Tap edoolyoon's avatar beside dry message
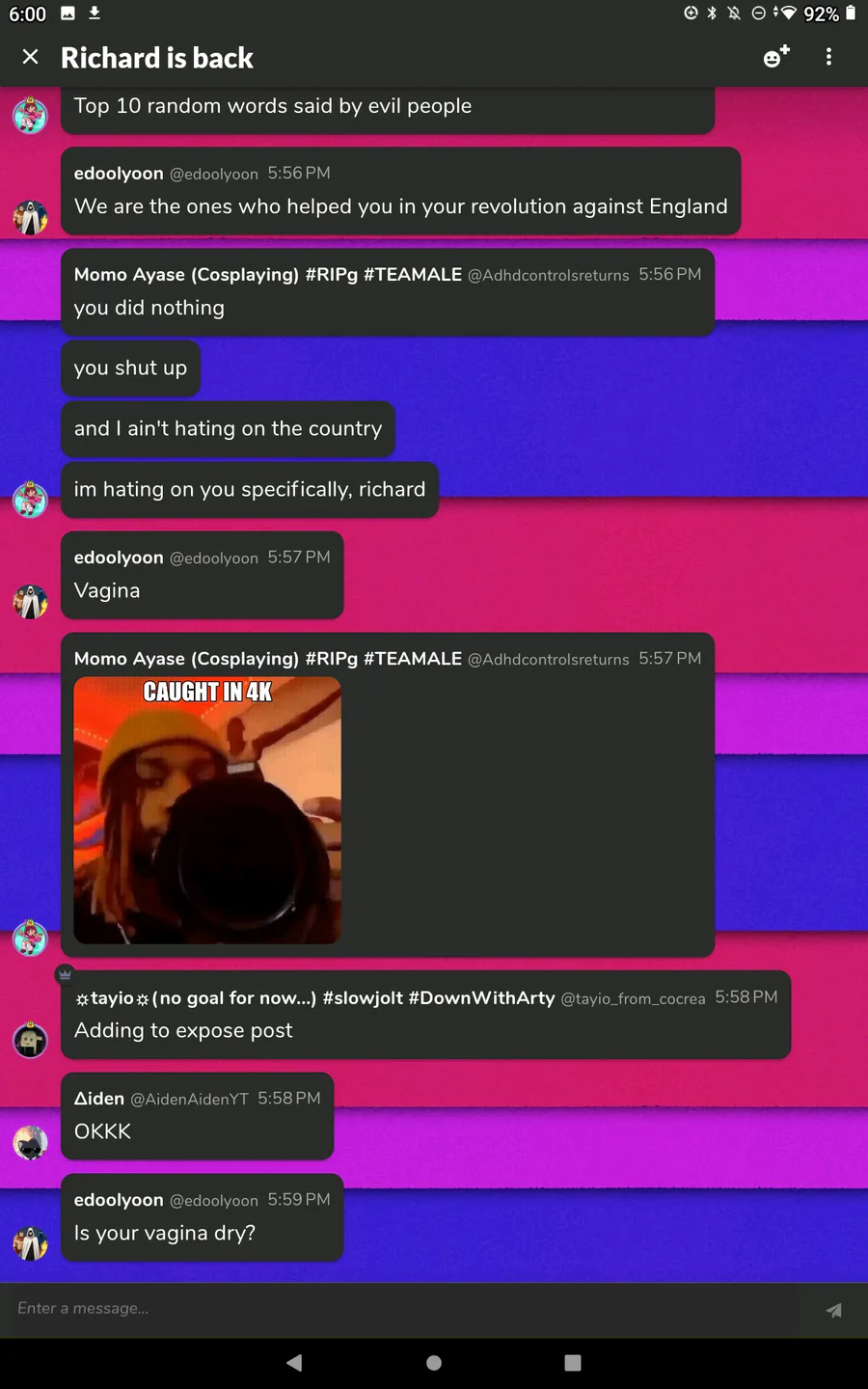Screen dimensions: 868x1389 tap(31, 1243)
